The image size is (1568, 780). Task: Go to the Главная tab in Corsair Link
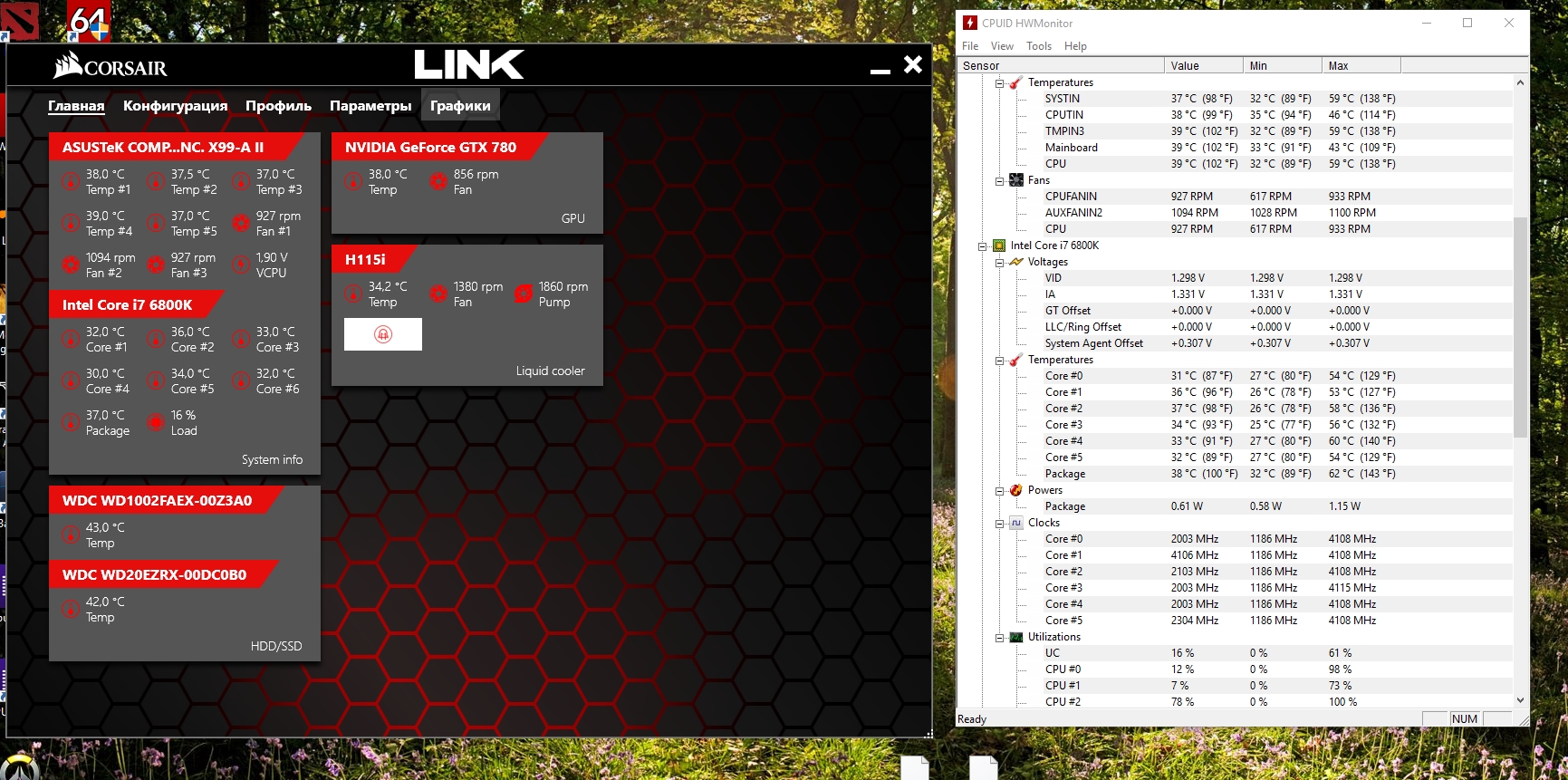click(x=76, y=106)
